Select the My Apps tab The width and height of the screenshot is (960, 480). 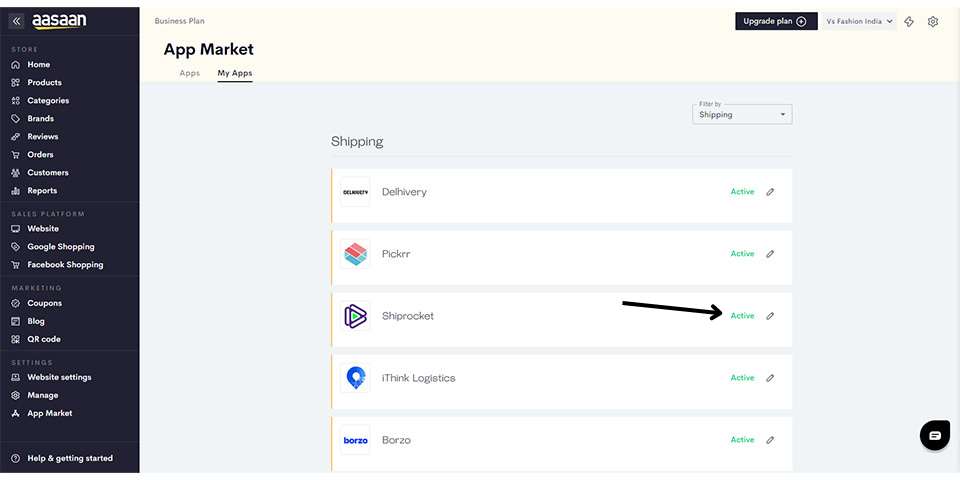pos(235,73)
